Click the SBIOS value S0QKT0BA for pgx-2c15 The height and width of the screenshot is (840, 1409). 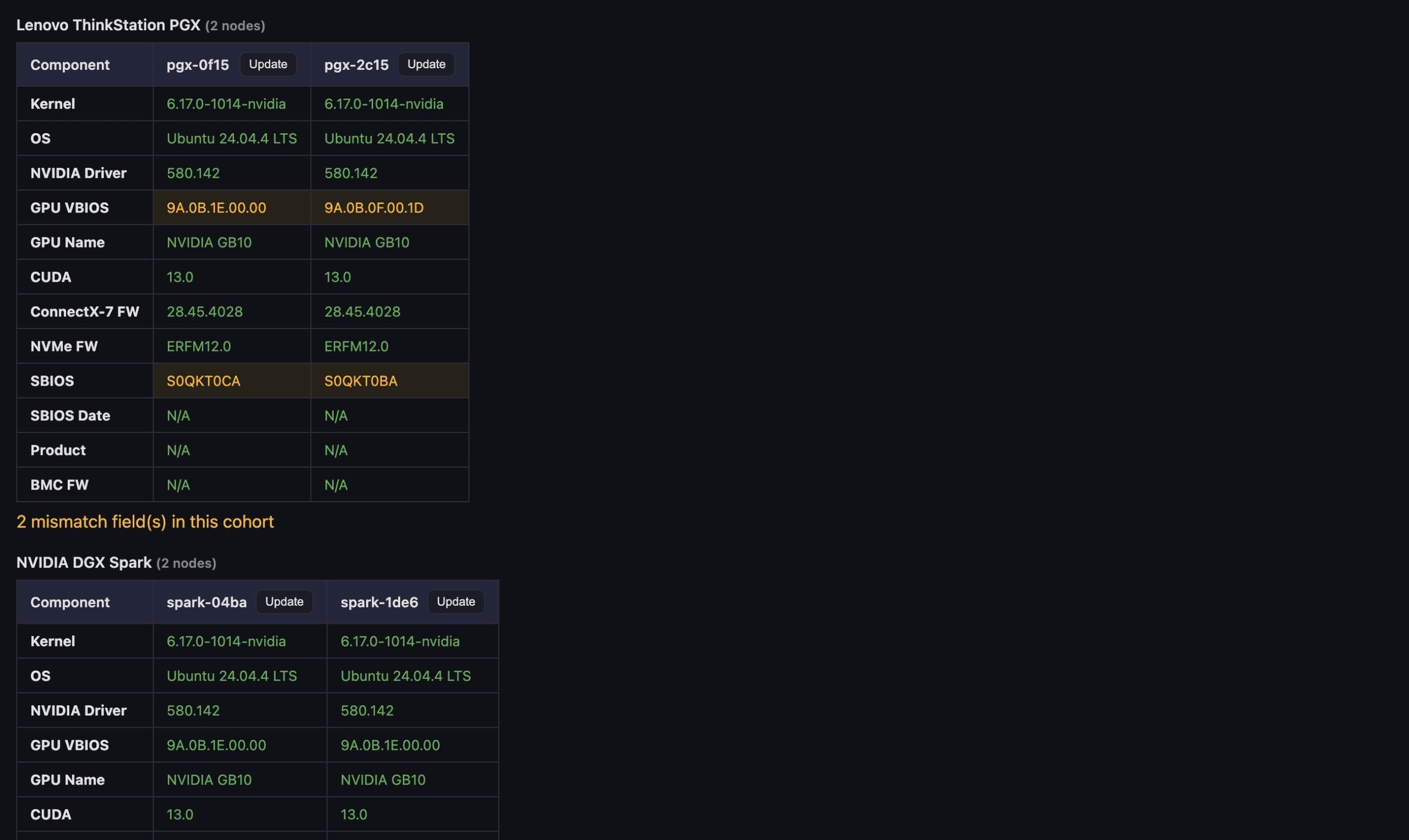pos(361,381)
